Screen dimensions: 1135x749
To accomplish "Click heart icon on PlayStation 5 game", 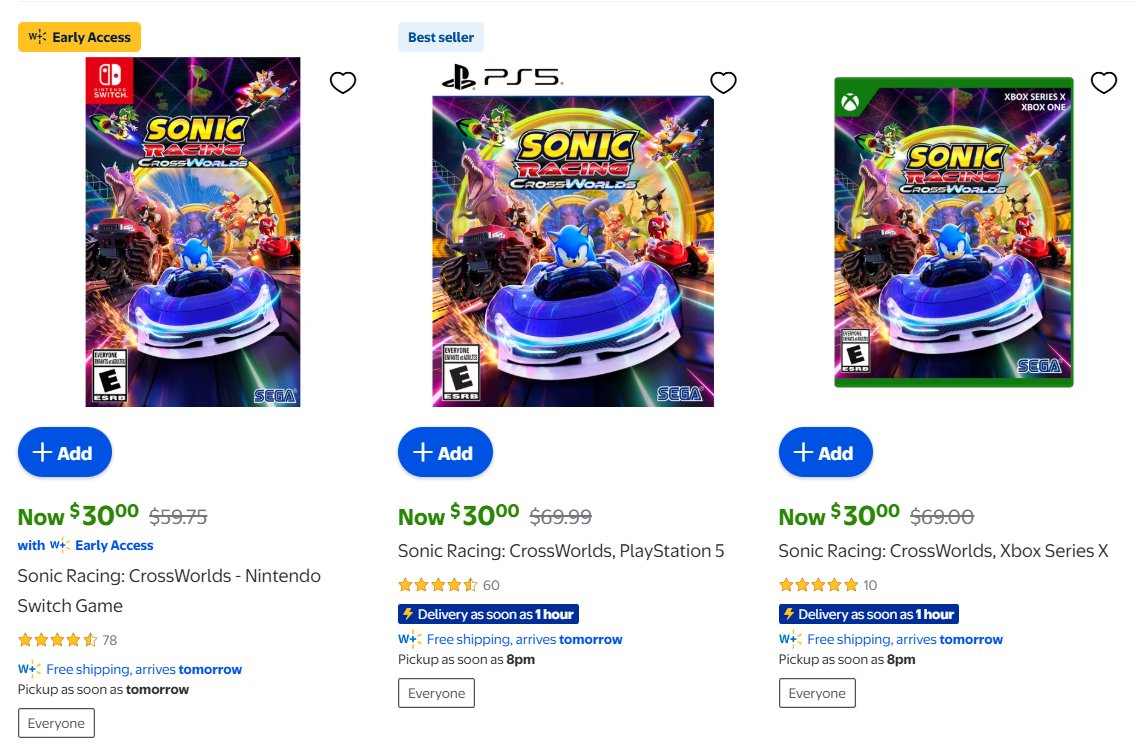I will click(723, 83).
